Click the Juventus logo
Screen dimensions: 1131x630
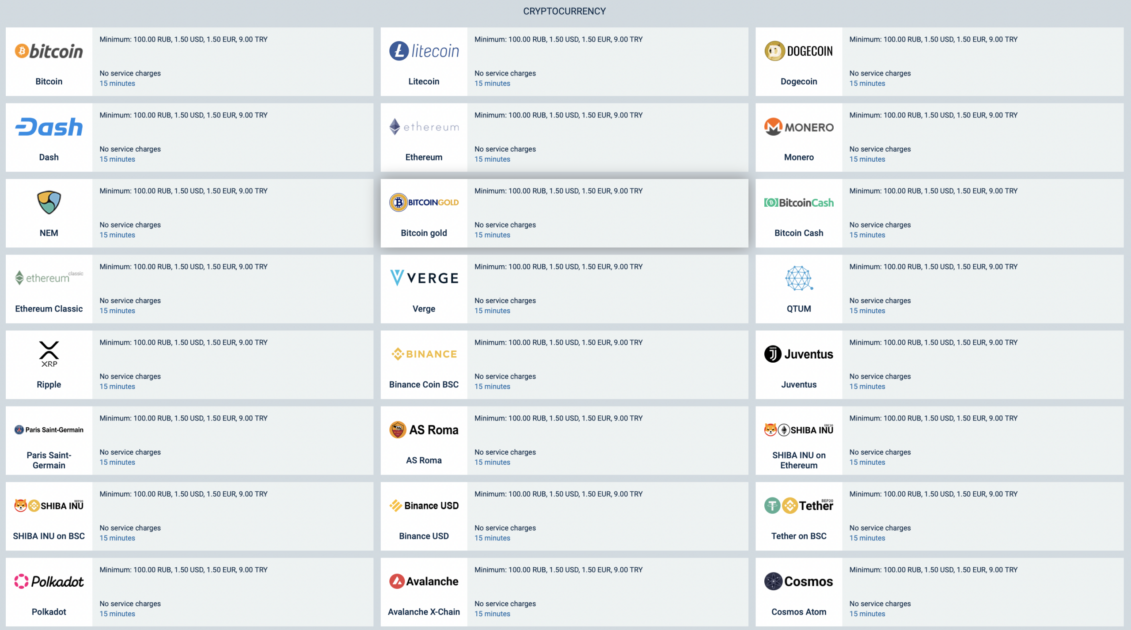tap(798, 354)
